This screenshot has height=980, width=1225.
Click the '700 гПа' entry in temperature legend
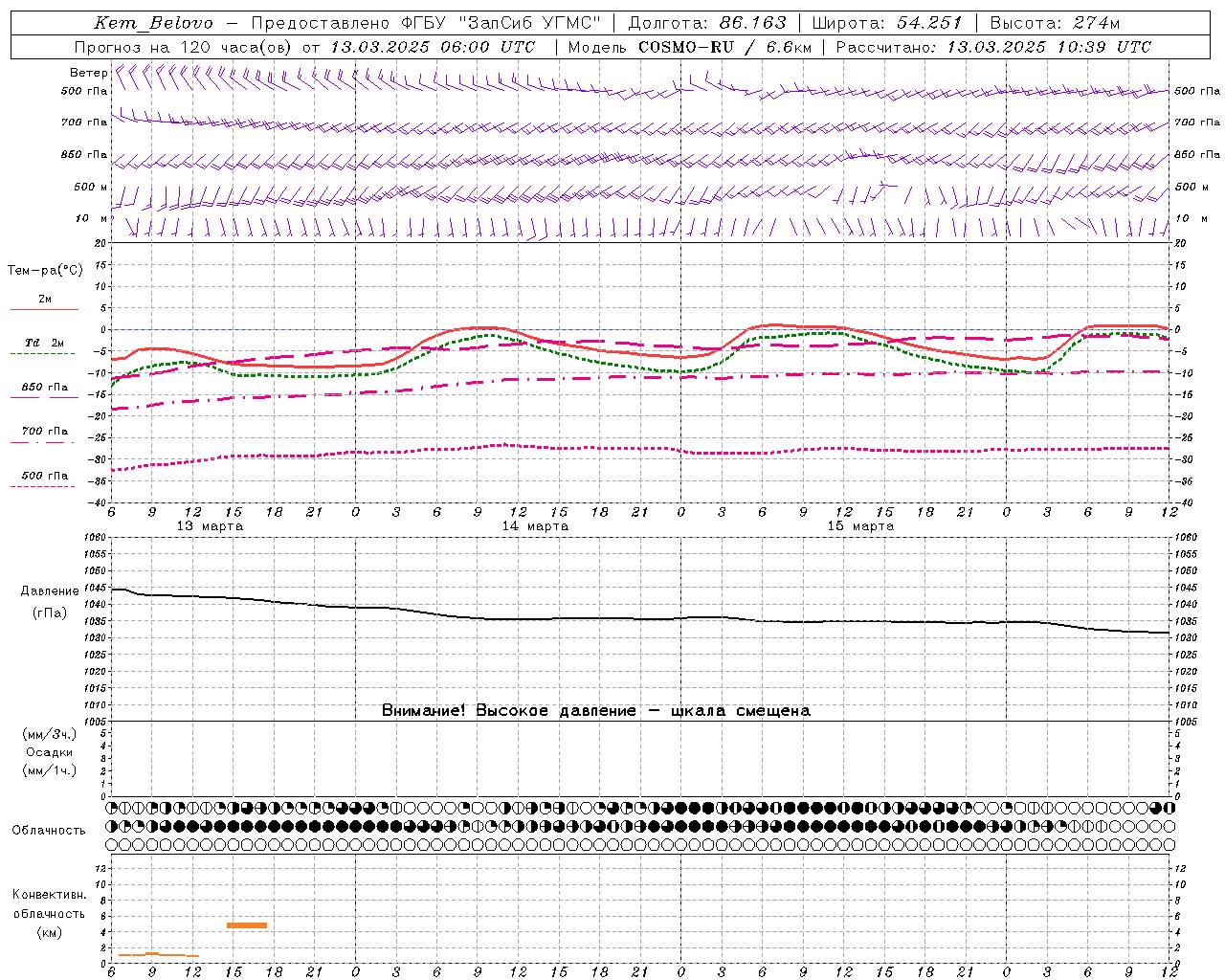pos(44,431)
